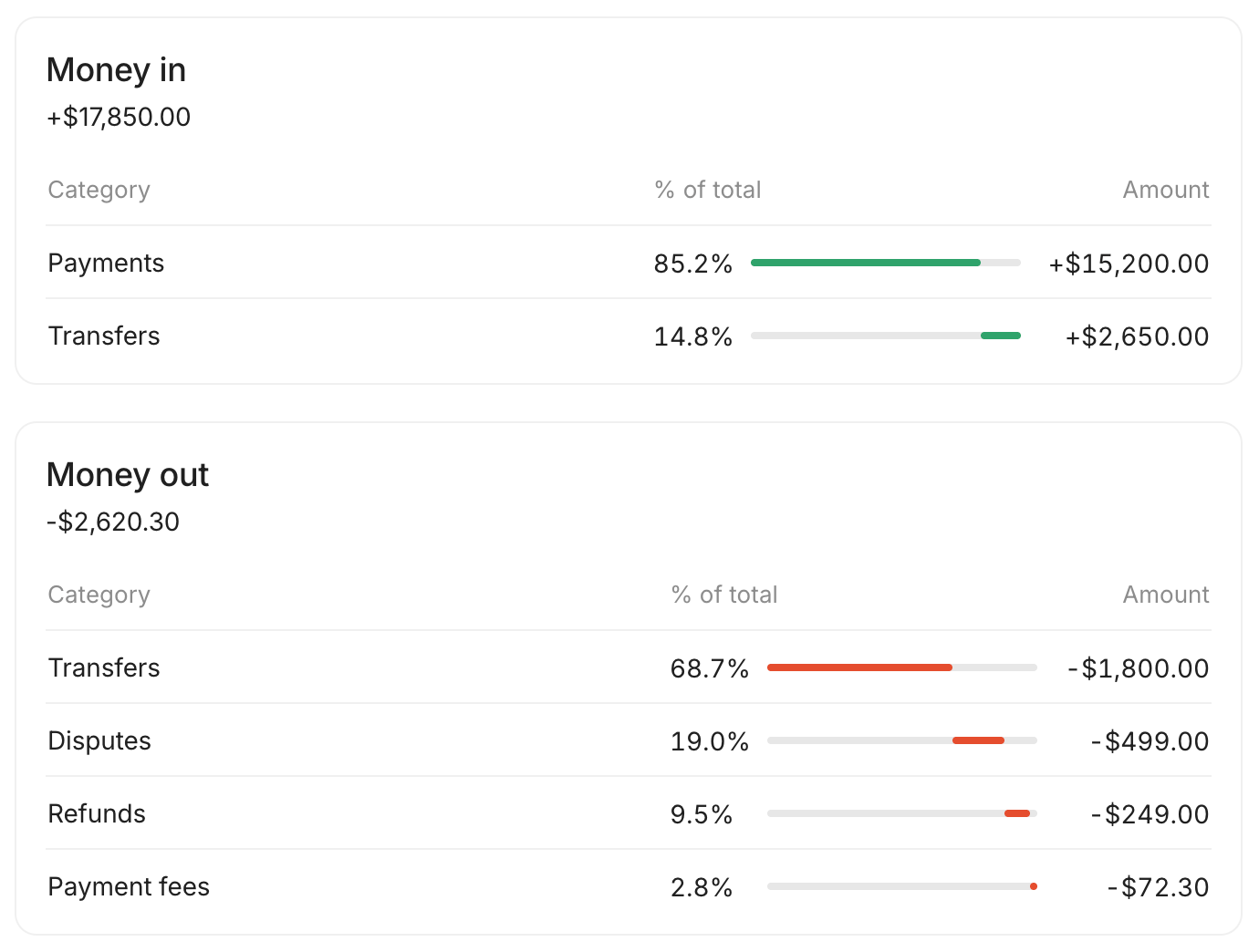
Task: Click the +$15,200.00 Payments amount
Action: click(1129, 264)
